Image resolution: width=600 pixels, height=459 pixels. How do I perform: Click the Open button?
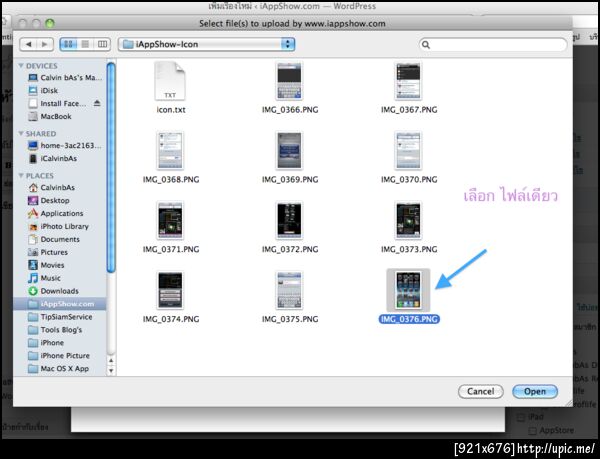[x=535, y=391]
